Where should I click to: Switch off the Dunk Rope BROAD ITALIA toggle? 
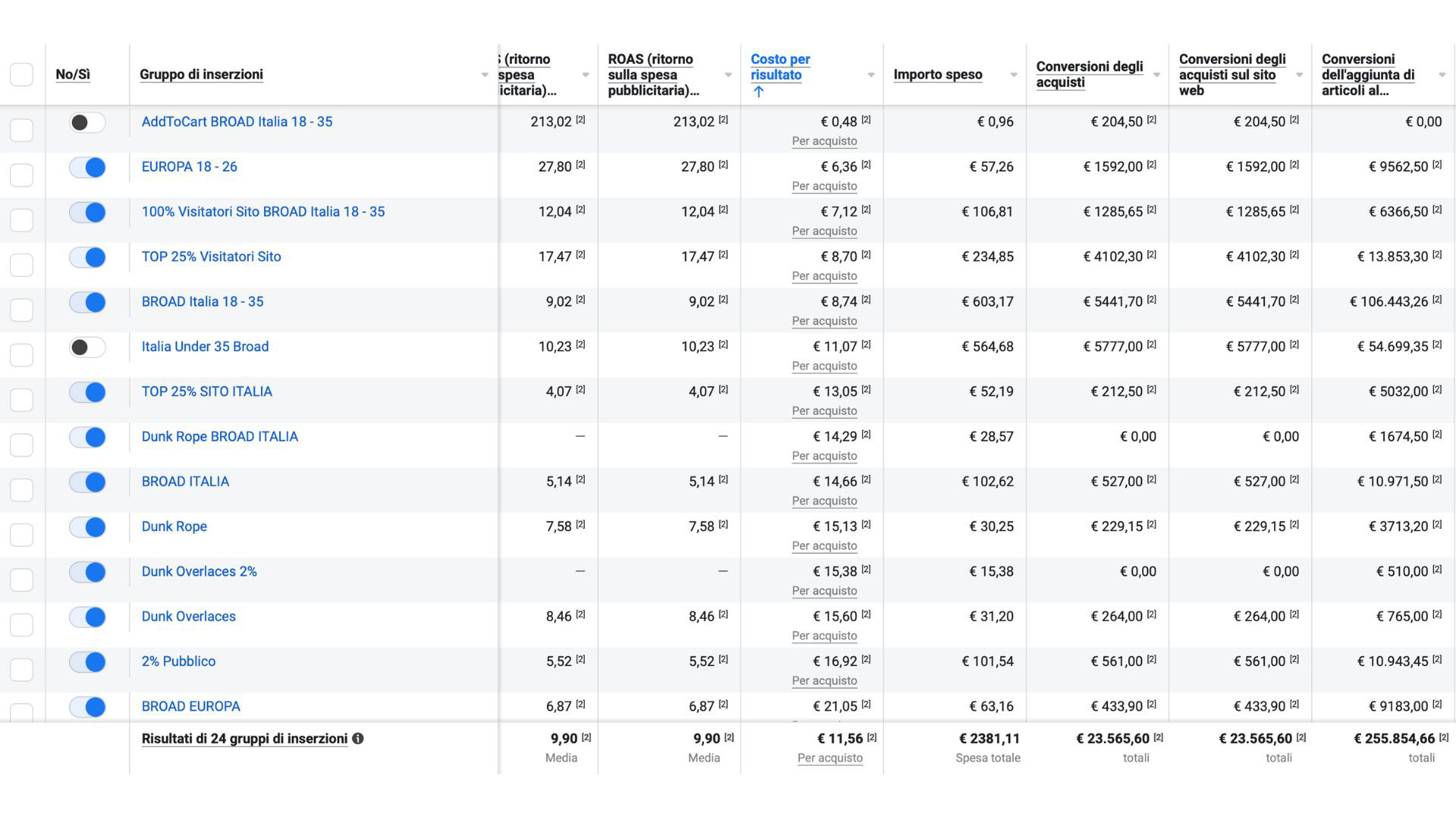(x=87, y=438)
